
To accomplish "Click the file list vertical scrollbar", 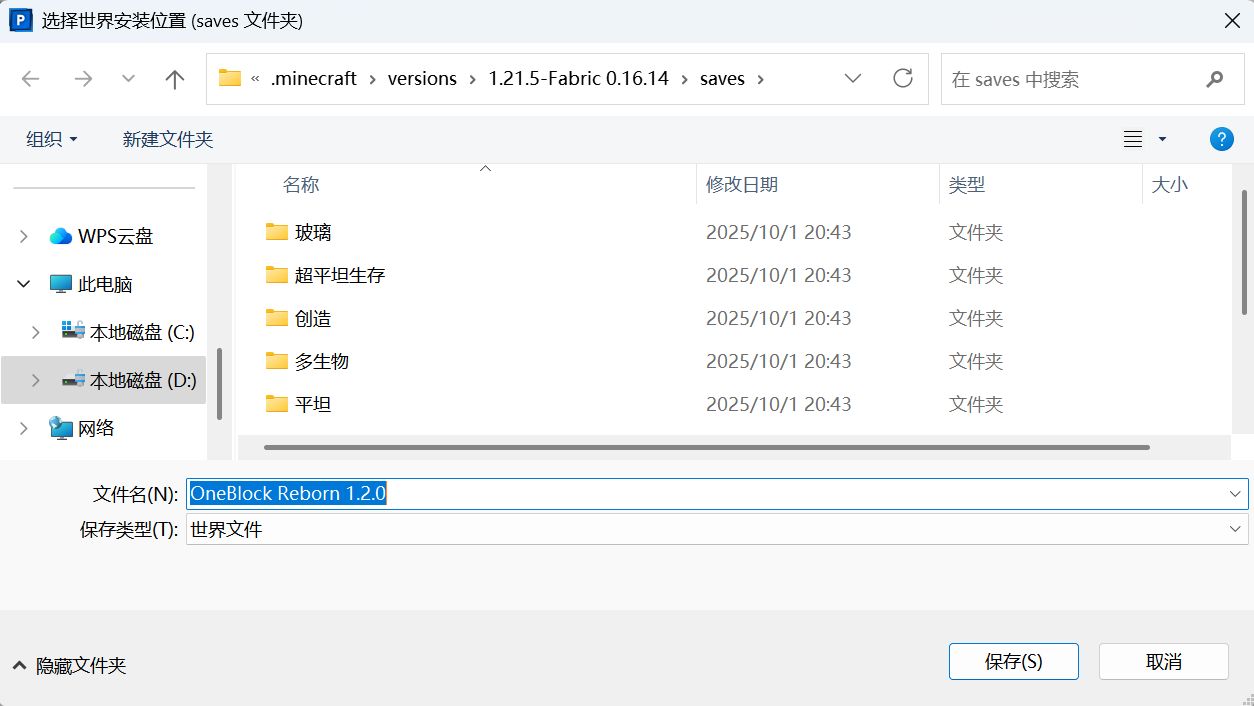I will coord(1243,251).
